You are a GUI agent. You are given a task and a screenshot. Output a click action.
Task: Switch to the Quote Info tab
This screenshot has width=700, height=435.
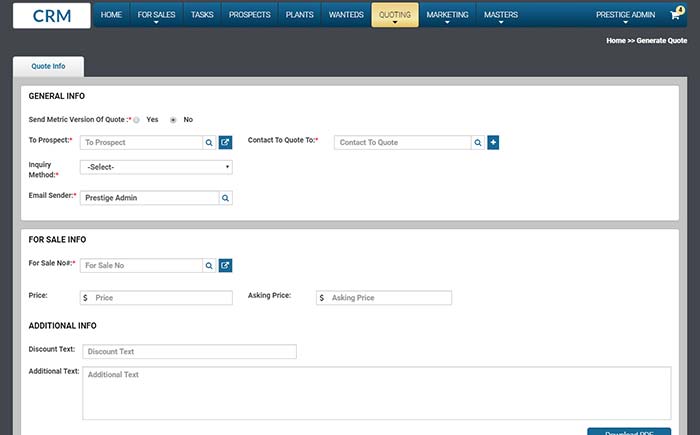coord(48,66)
